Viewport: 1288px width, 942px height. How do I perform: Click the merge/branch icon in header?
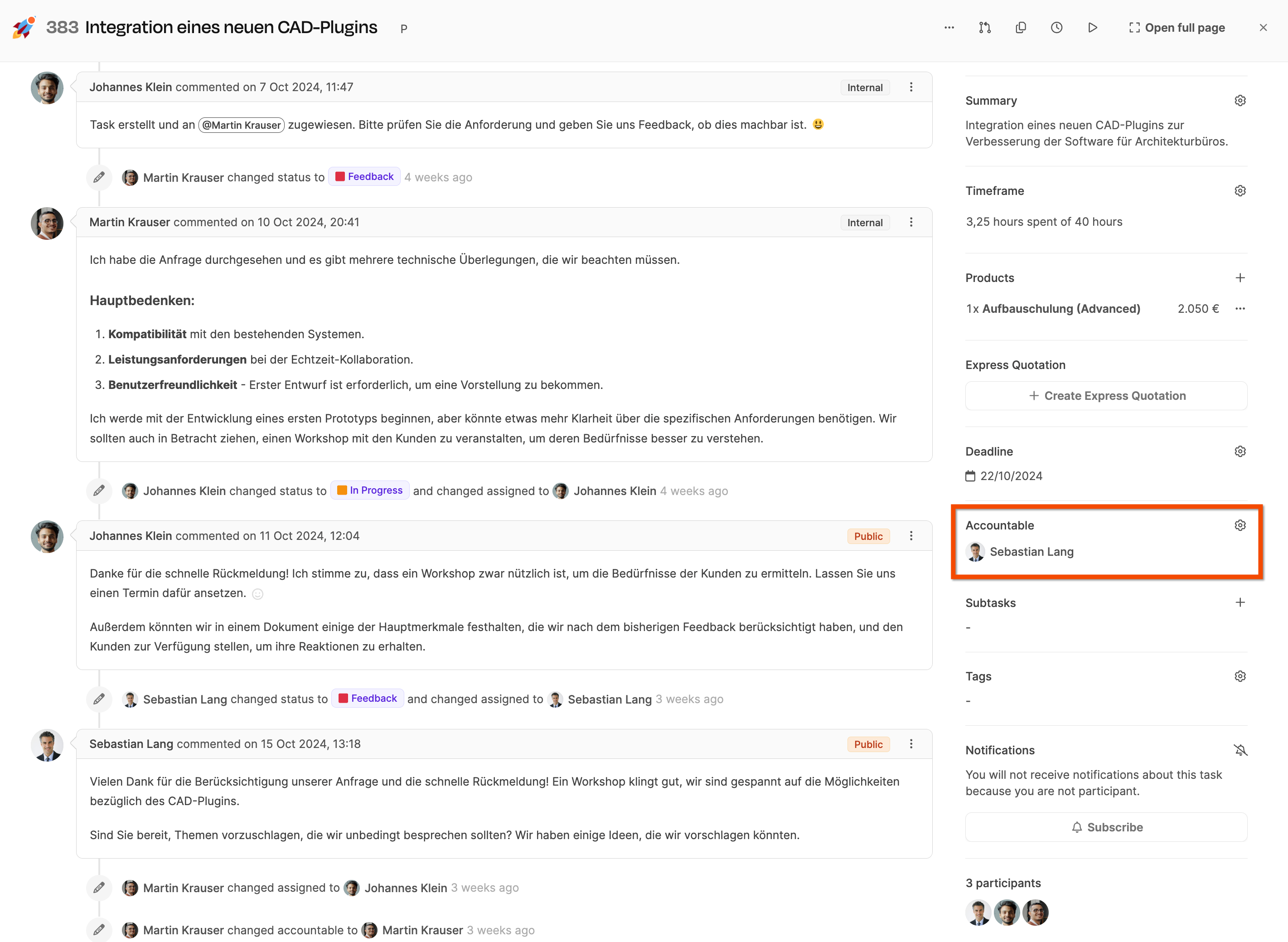(x=985, y=27)
